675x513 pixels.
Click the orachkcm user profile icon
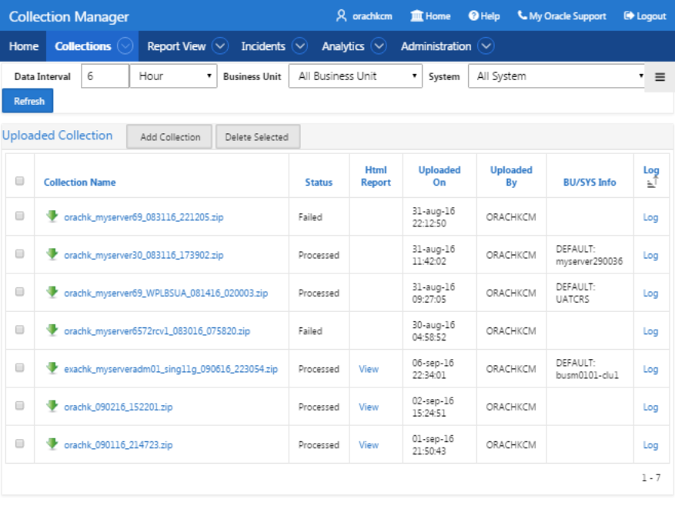[x=341, y=16]
